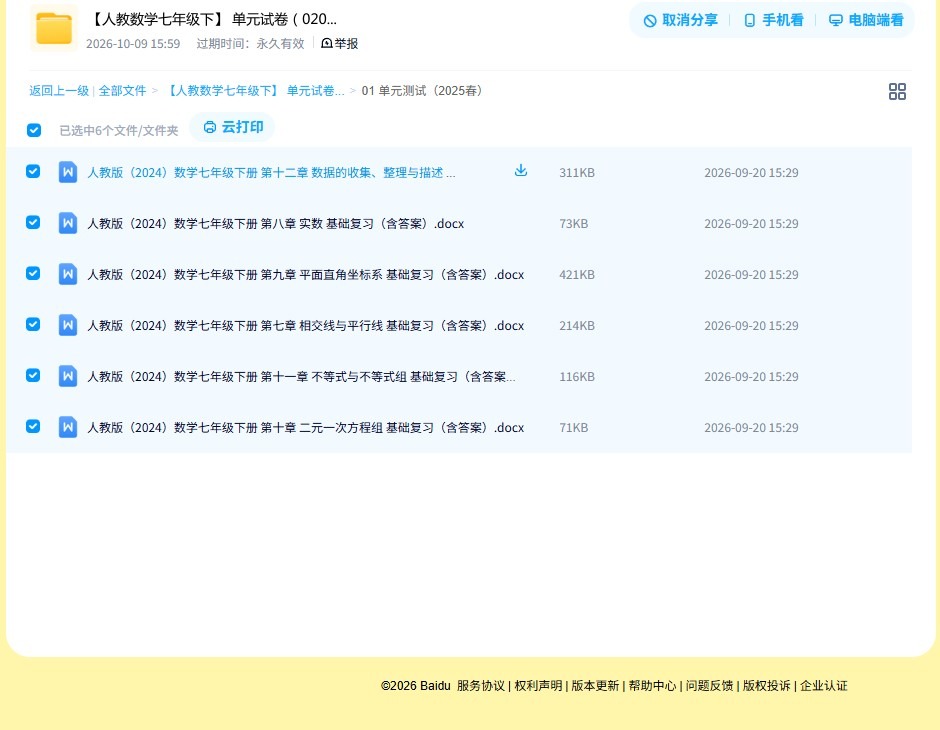Viewport: 940px width, 730px height.
Task: Uncheck the 第八章 实数 file checkbox
Action: [x=33, y=222]
